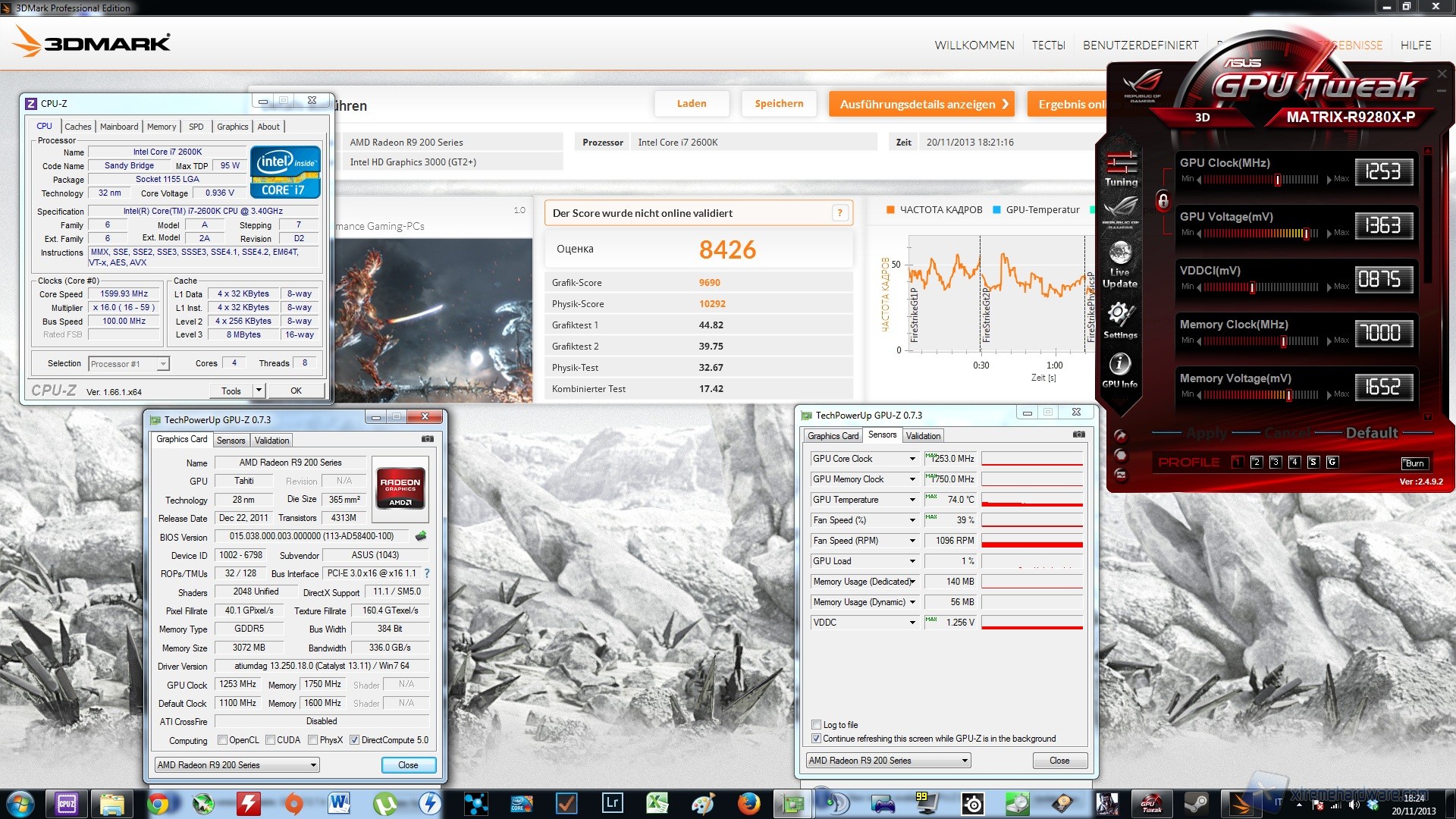Click the GPU Clock slider handle

[1278, 180]
